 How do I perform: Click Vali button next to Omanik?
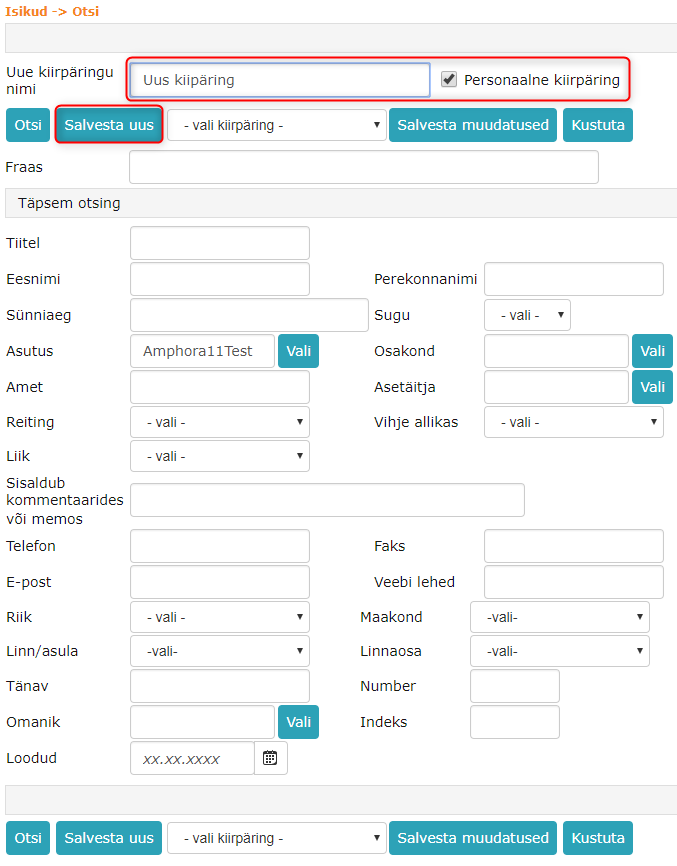pos(299,722)
